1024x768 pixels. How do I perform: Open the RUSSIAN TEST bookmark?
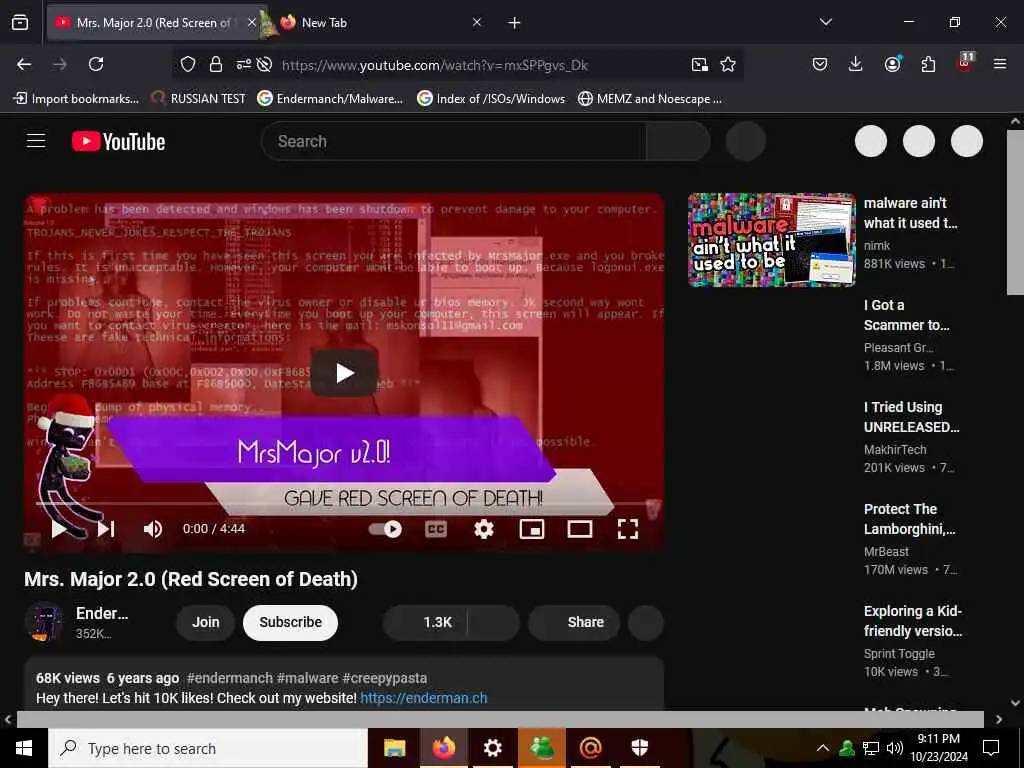(x=199, y=99)
